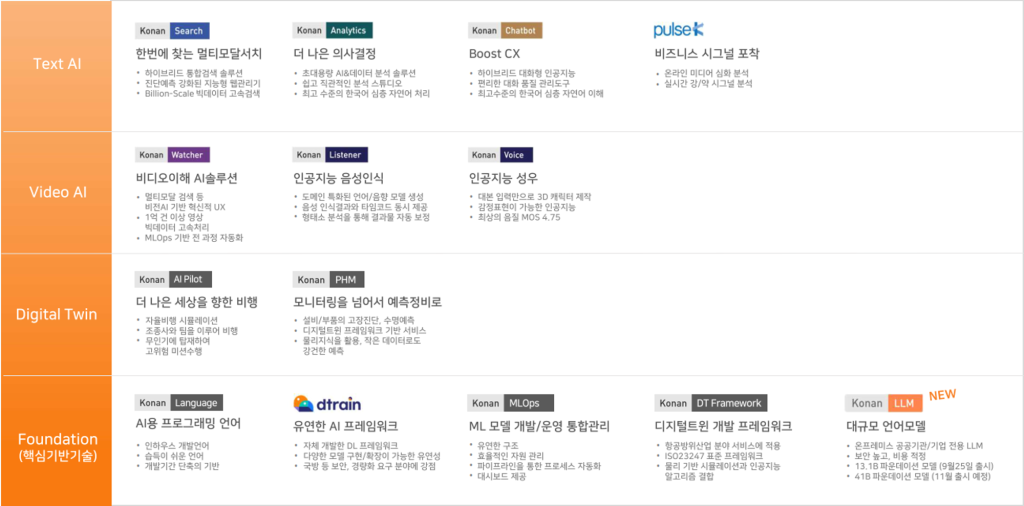
Task: Click the text 디지털트윈 프레임워크 기반 서비스
Action: pyautogui.click(x=364, y=331)
